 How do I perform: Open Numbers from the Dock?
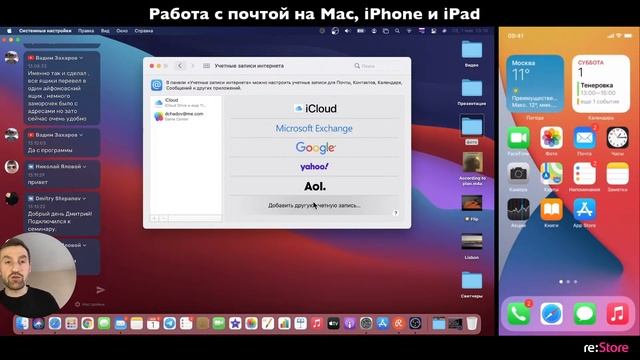(x=284, y=324)
